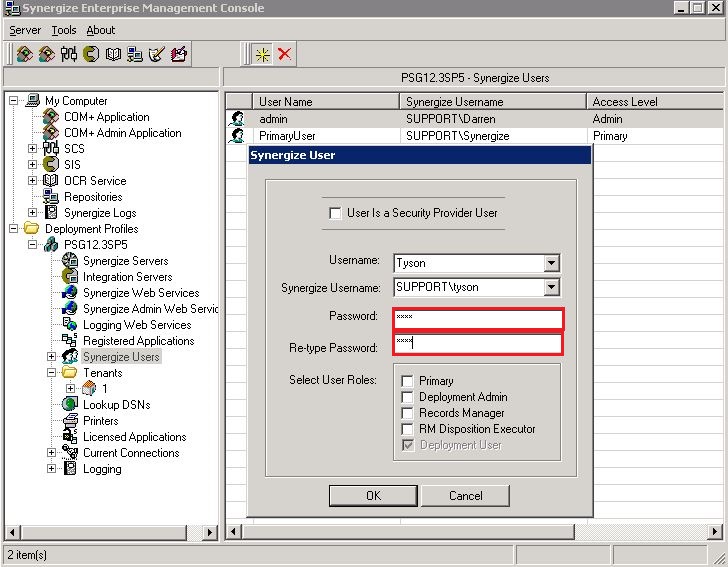Collapse the Tenants folder node

click(x=52, y=372)
